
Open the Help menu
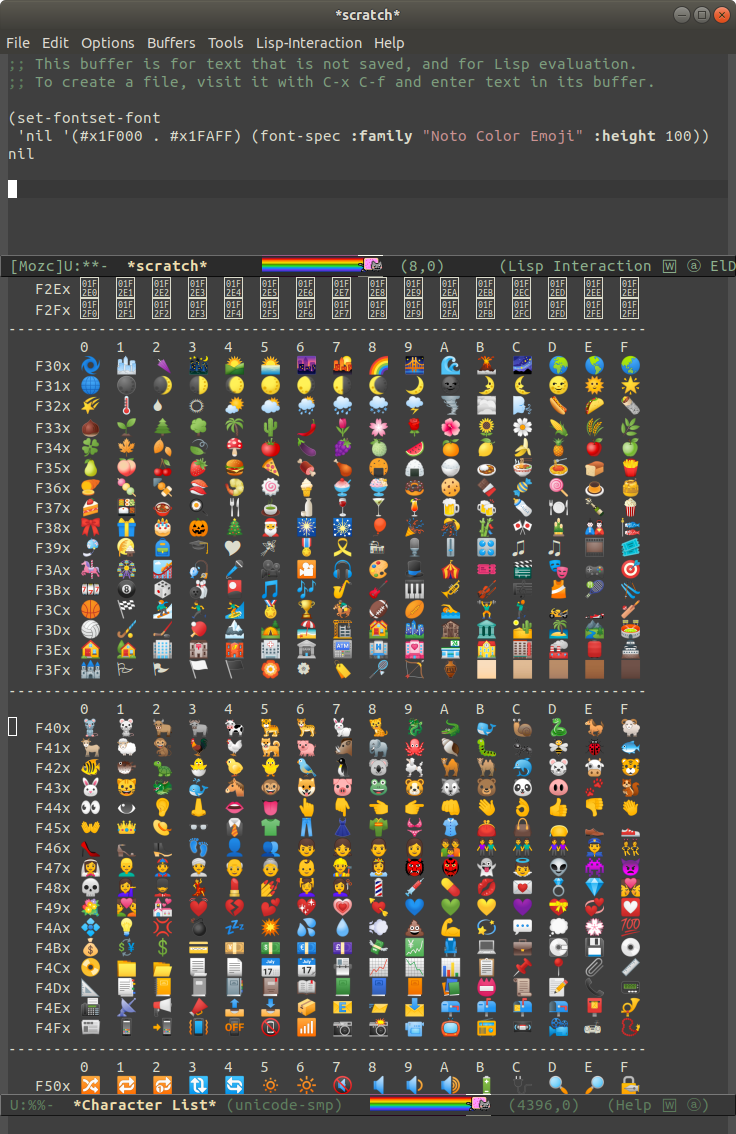[389, 43]
